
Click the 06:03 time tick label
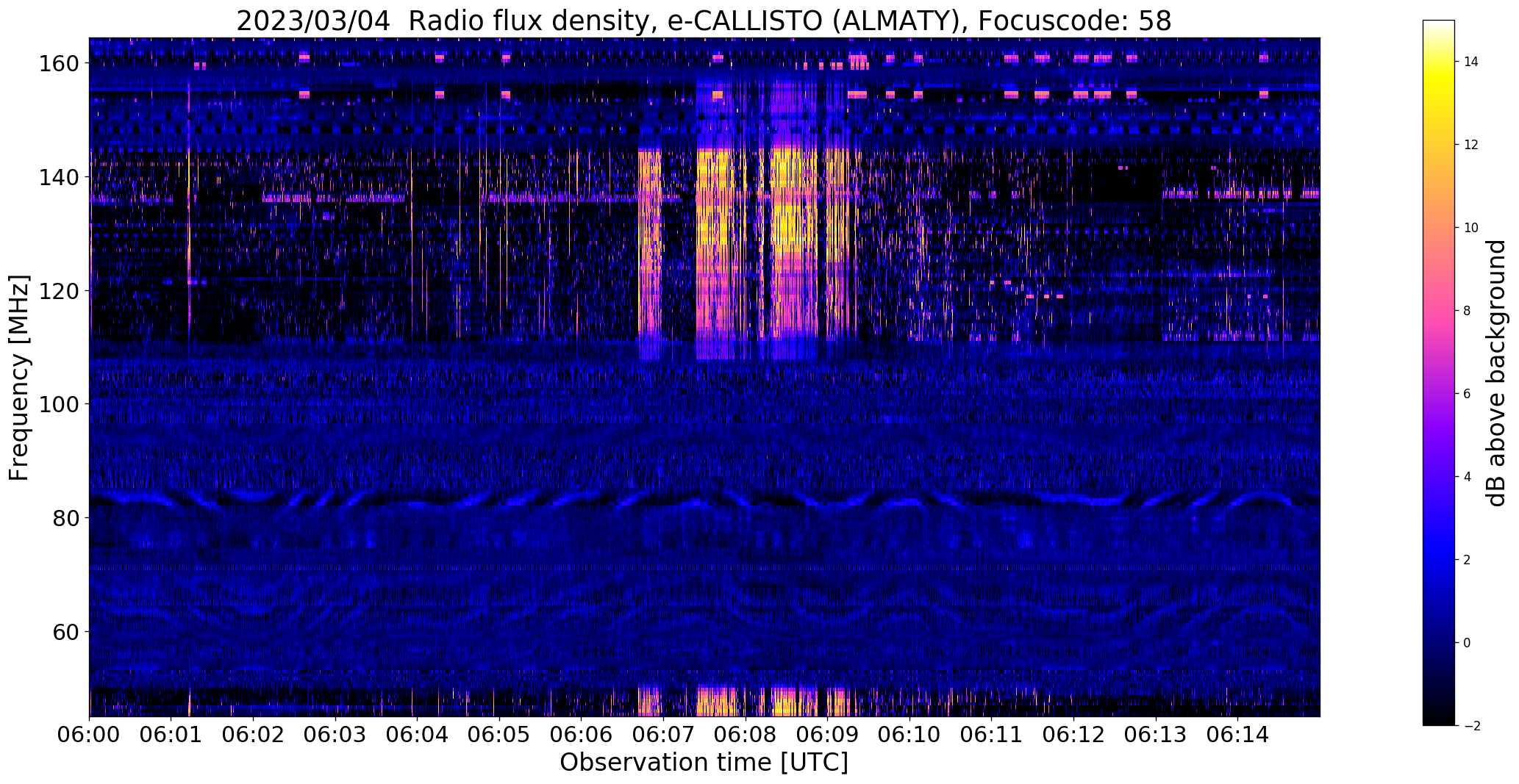pyautogui.click(x=335, y=736)
